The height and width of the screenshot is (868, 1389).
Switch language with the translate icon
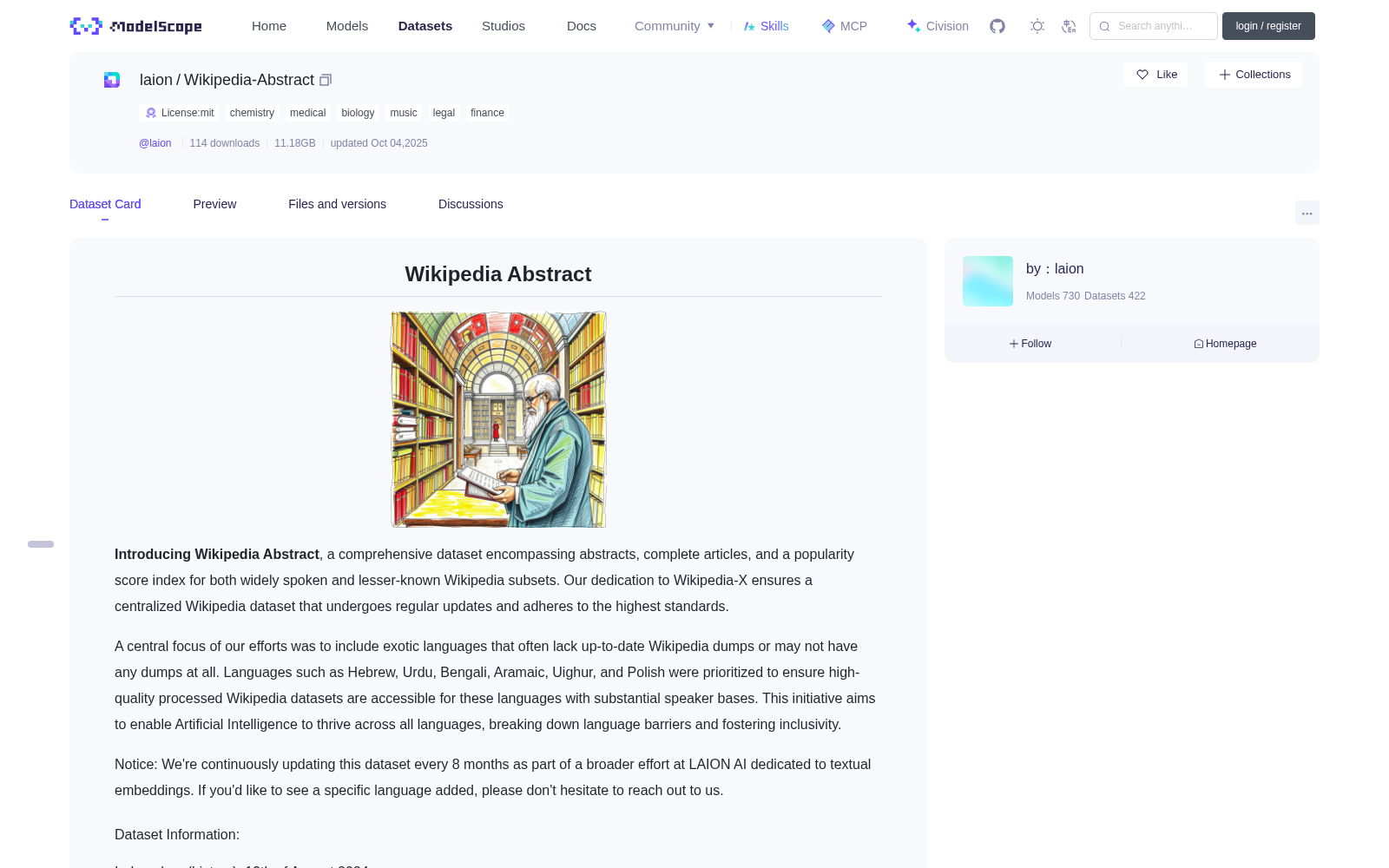[1069, 26]
